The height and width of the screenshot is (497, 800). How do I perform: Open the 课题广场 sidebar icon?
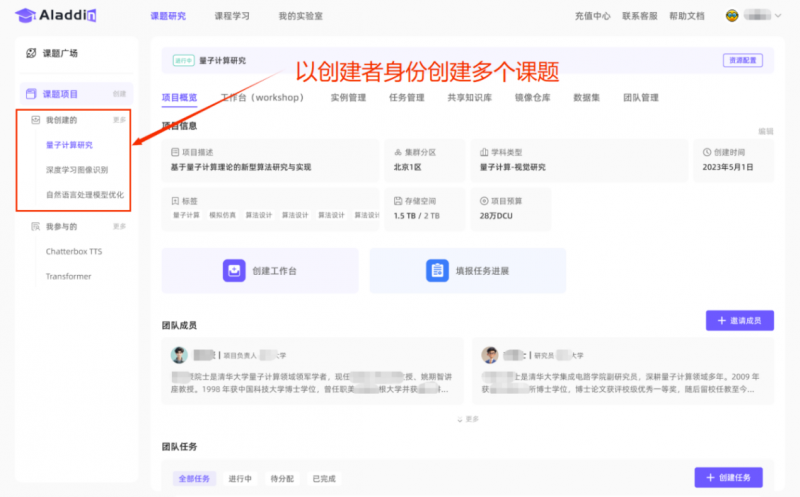coord(32,53)
